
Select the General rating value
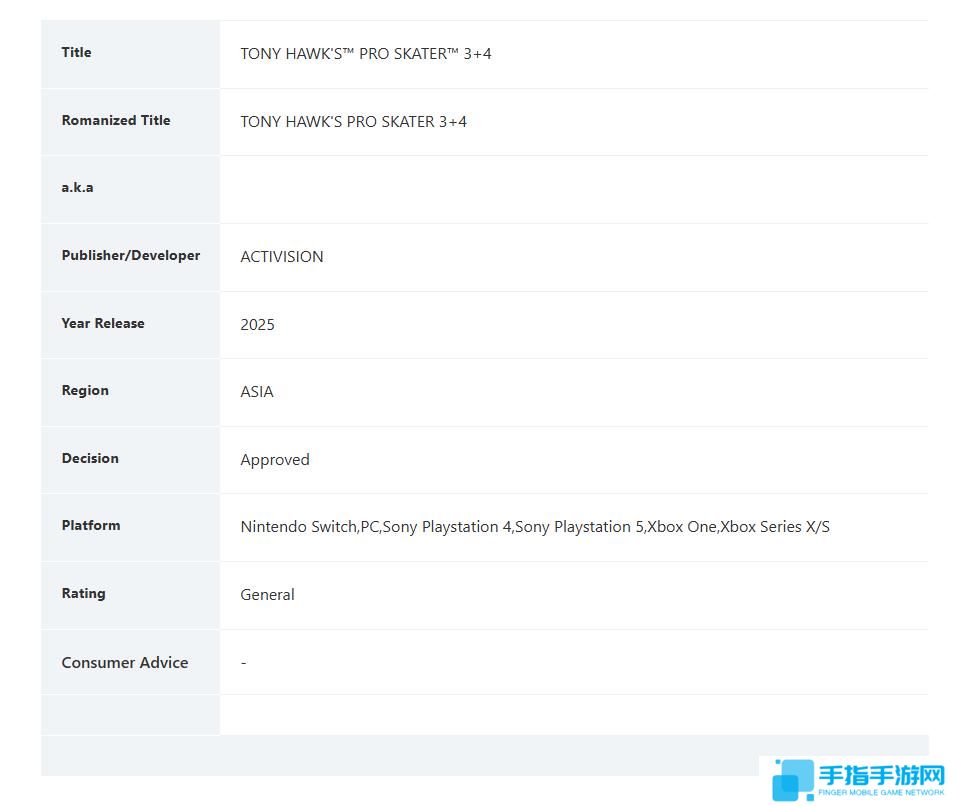pyautogui.click(x=267, y=595)
